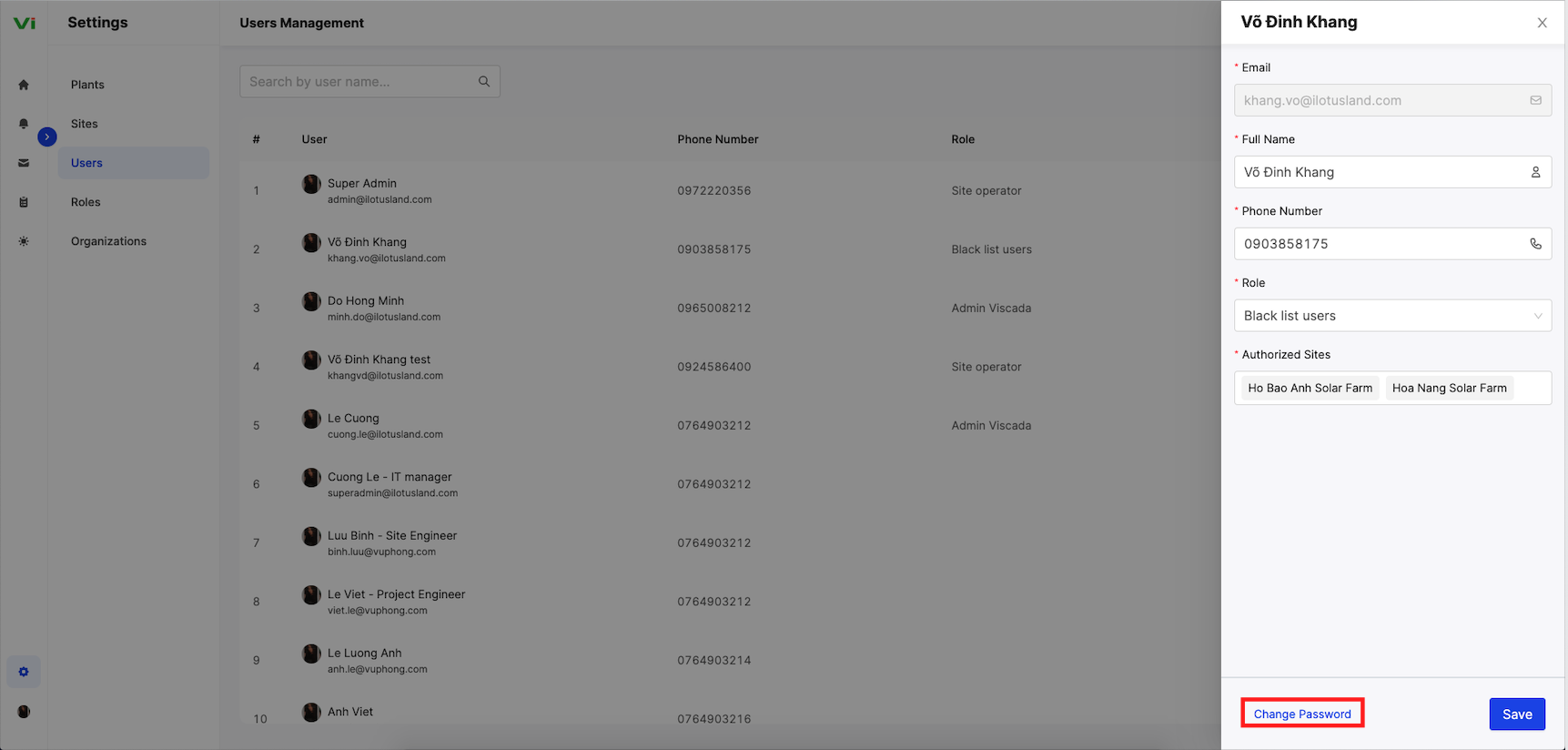Click the Users Management page title
Screen dimensions: 1568x750
coord(301,23)
